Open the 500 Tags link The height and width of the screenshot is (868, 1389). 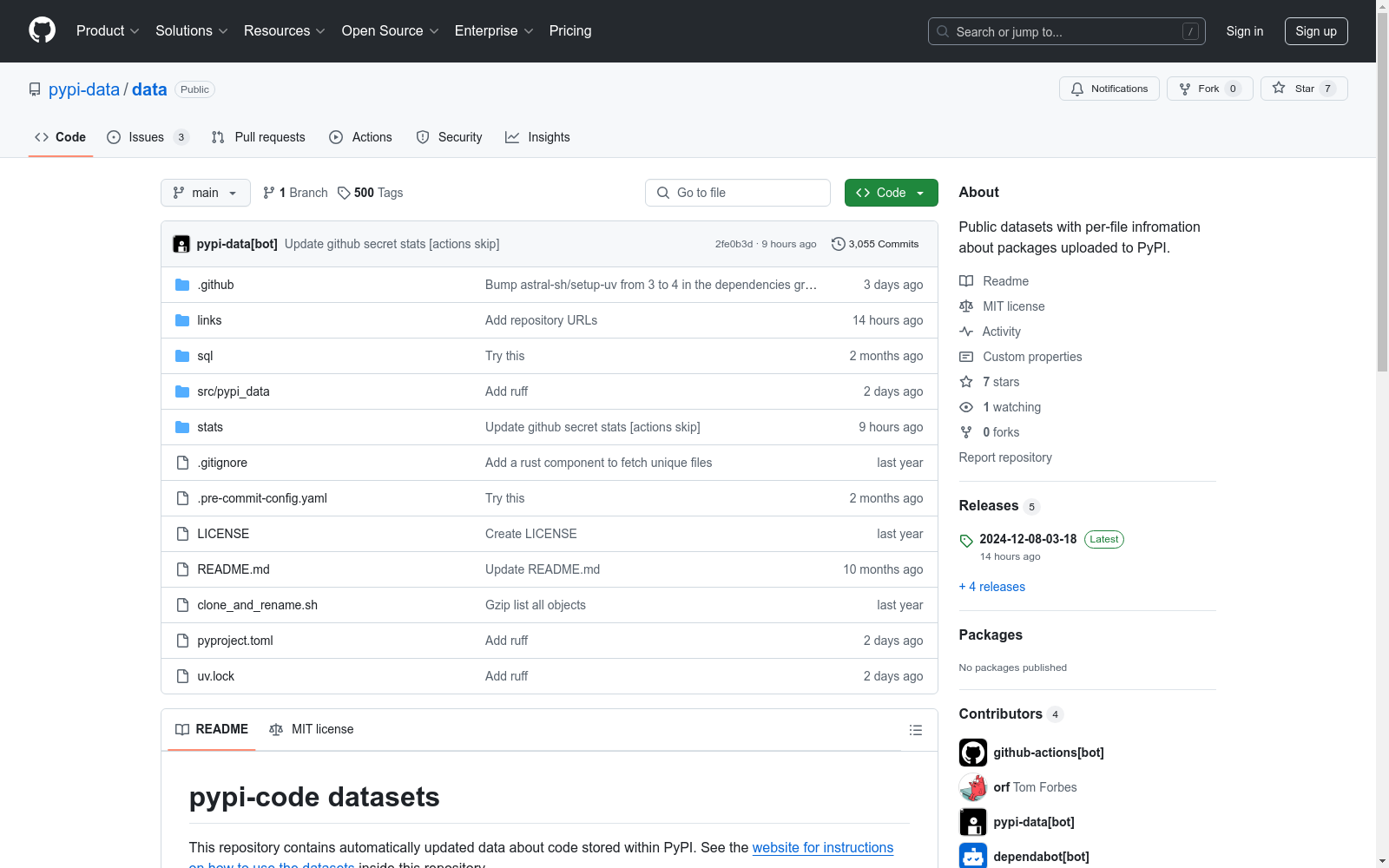point(370,193)
